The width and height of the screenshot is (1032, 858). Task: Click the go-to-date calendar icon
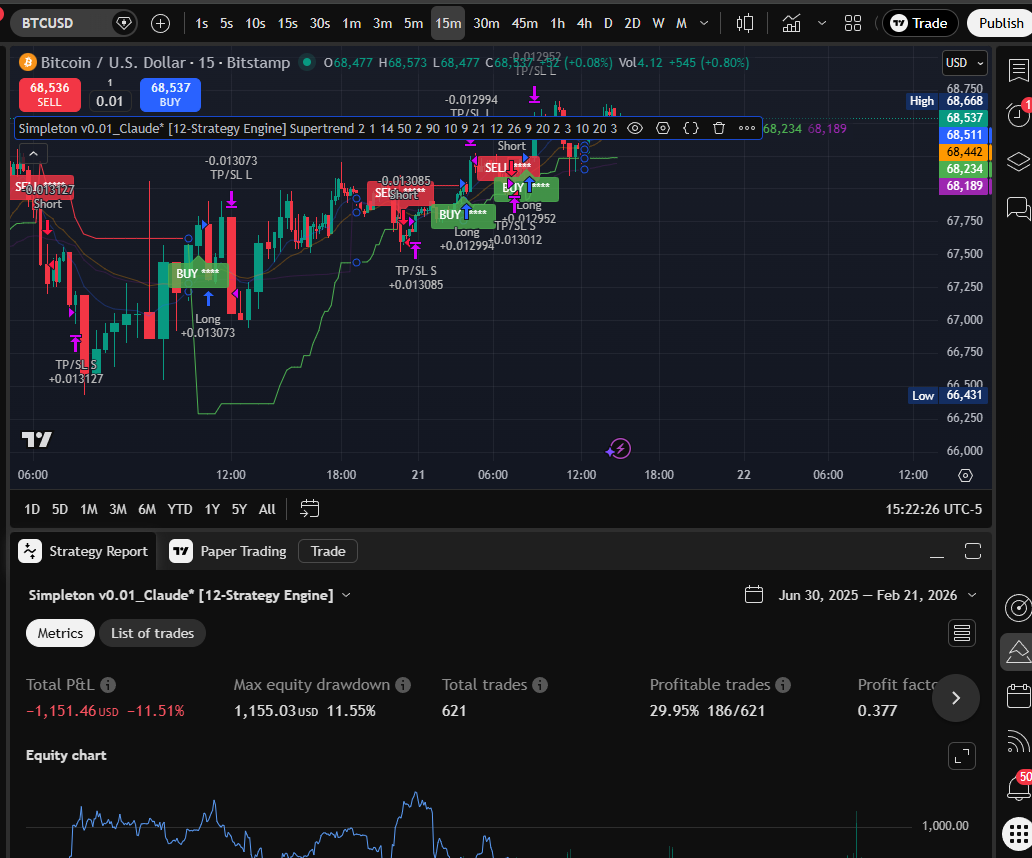pyautogui.click(x=310, y=509)
